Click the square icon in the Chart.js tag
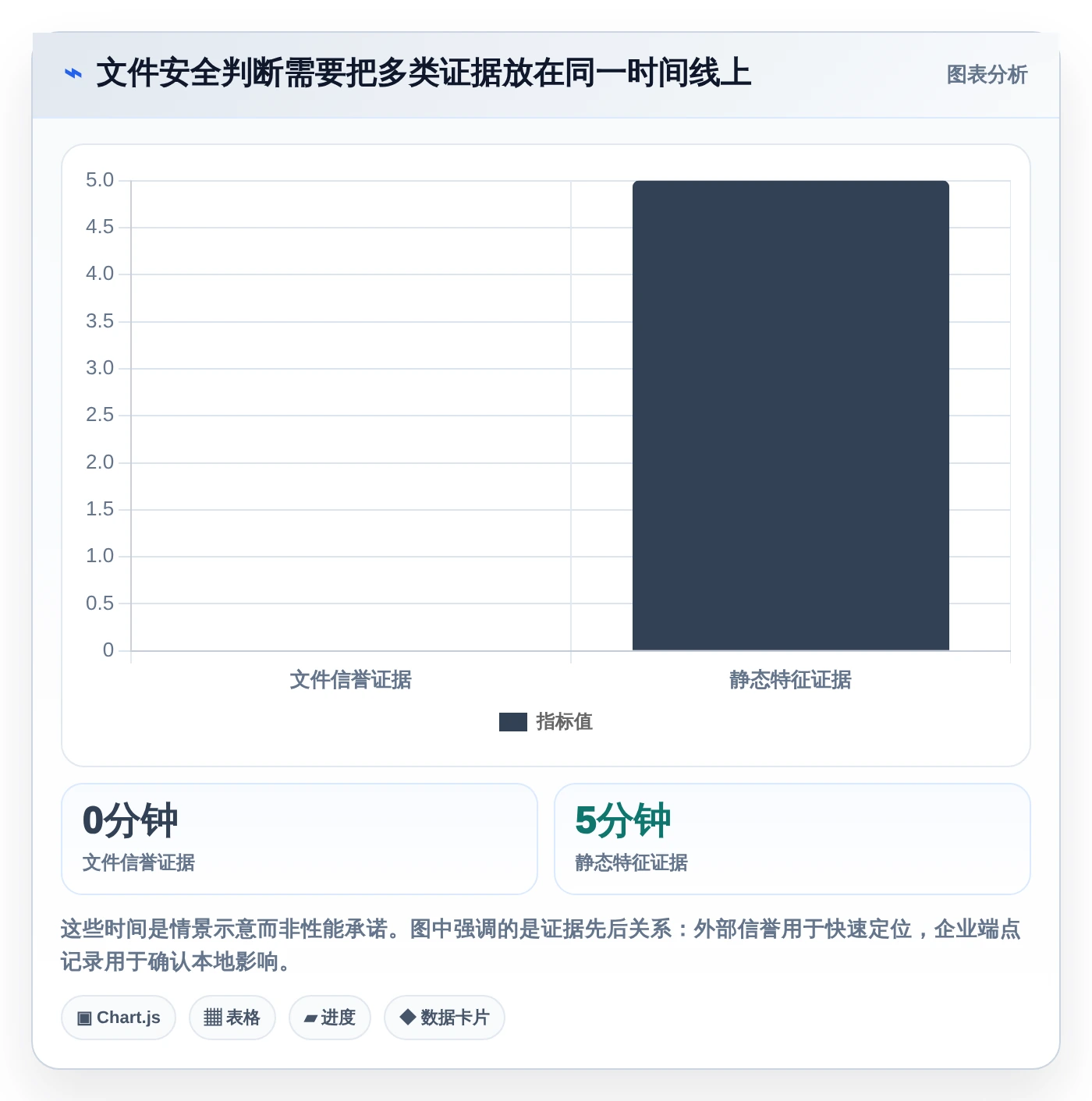Viewport: 1092px width, 1101px height. 85,1018
